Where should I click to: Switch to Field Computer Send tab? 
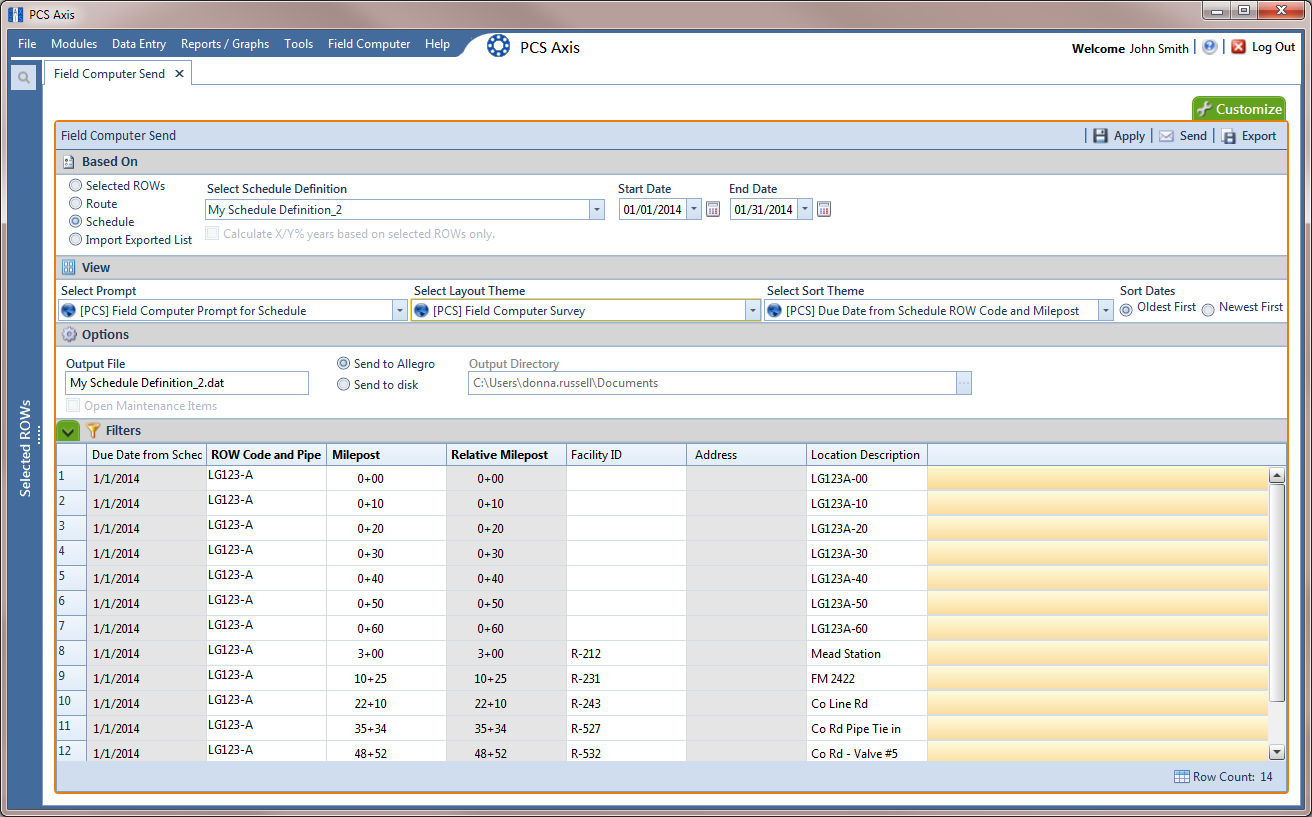109,74
